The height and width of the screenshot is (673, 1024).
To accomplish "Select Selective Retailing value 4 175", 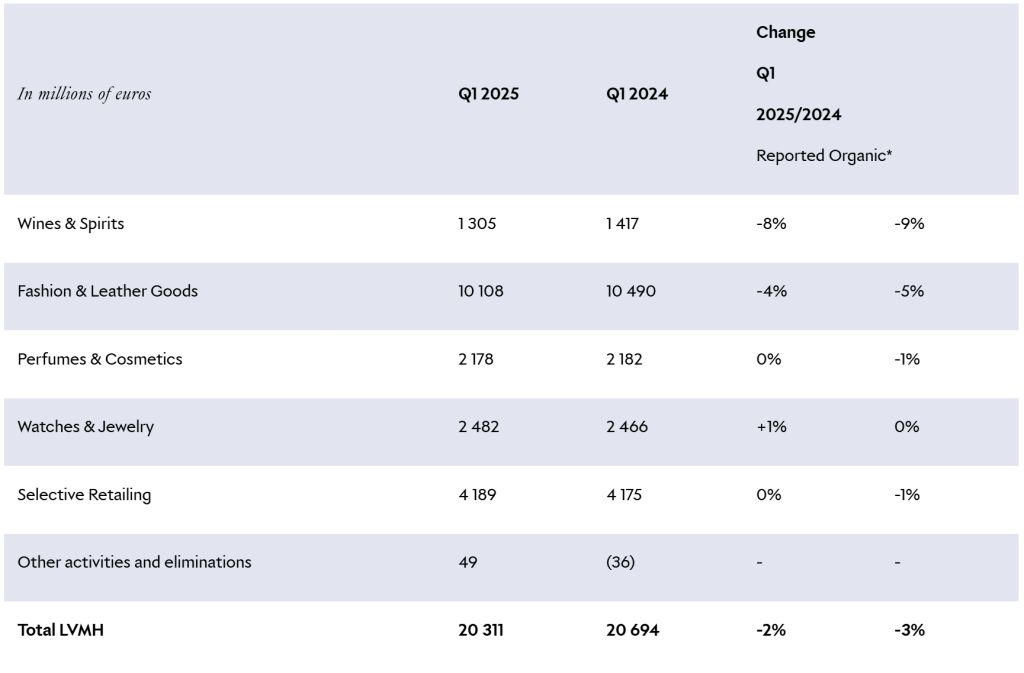I will click(x=627, y=495).
